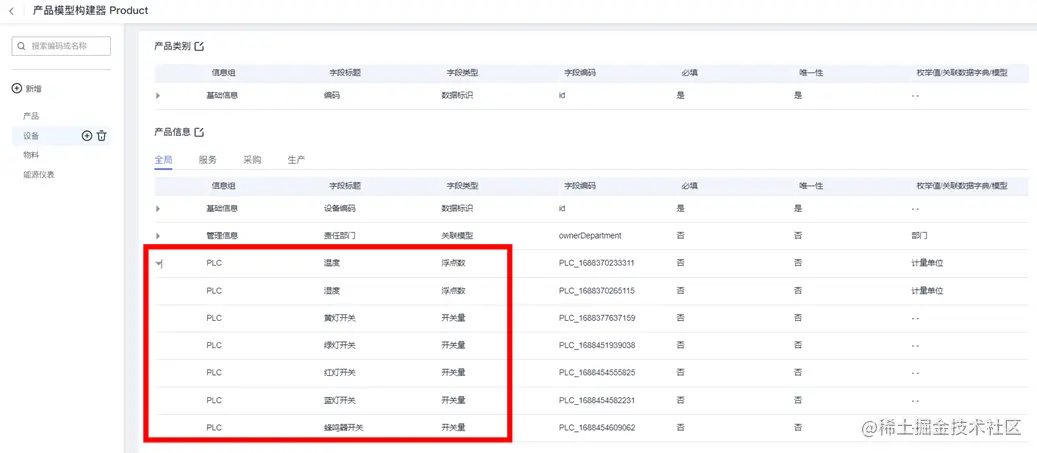Switch to the 服务 tab
The height and width of the screenshot is (453, 1037).
[208, 160]
